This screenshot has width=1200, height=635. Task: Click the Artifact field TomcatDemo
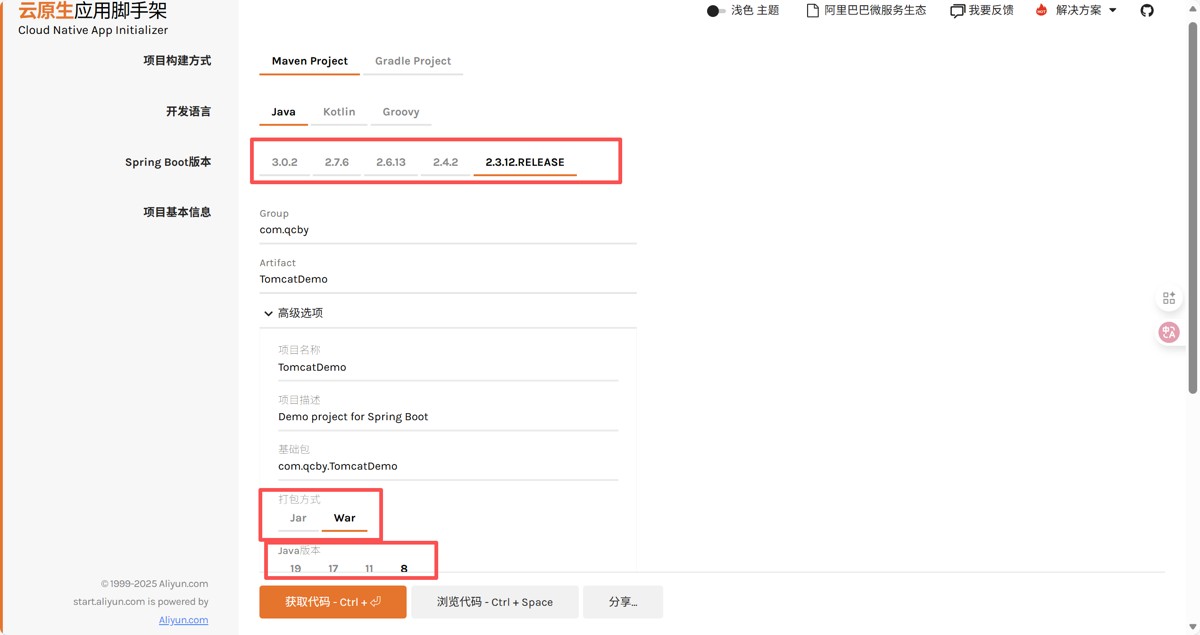pyautogui.click(x=448, y=280)
